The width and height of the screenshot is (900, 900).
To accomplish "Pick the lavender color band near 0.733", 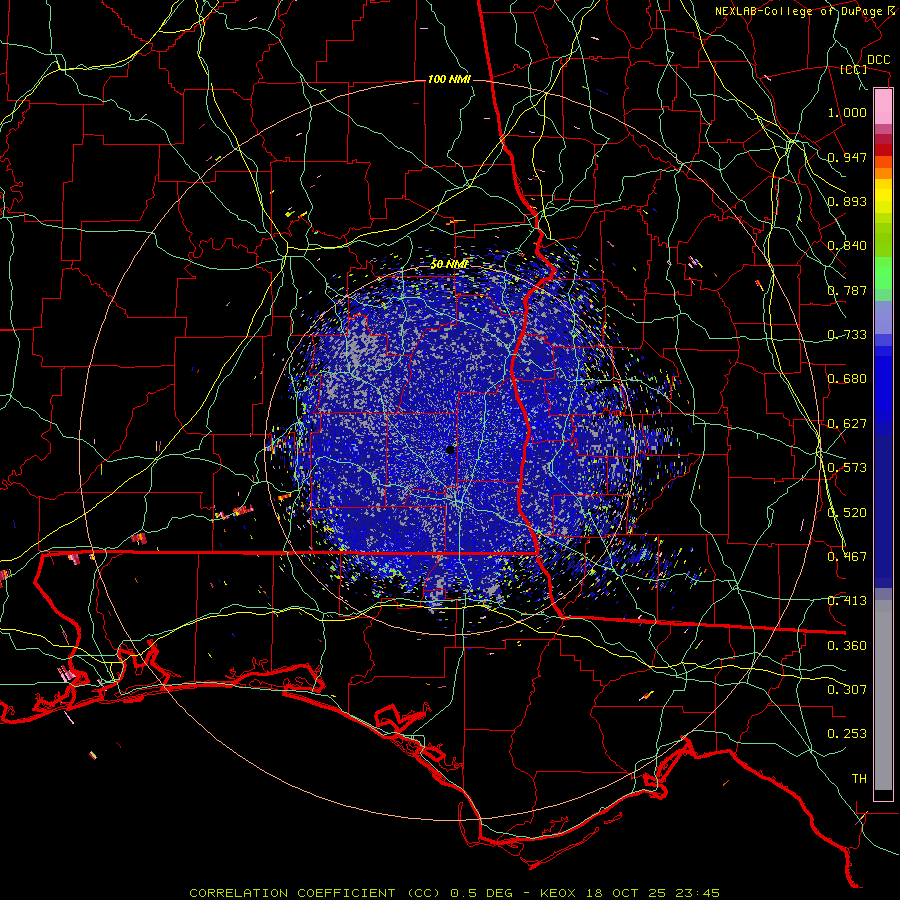I will pos(883,317).
